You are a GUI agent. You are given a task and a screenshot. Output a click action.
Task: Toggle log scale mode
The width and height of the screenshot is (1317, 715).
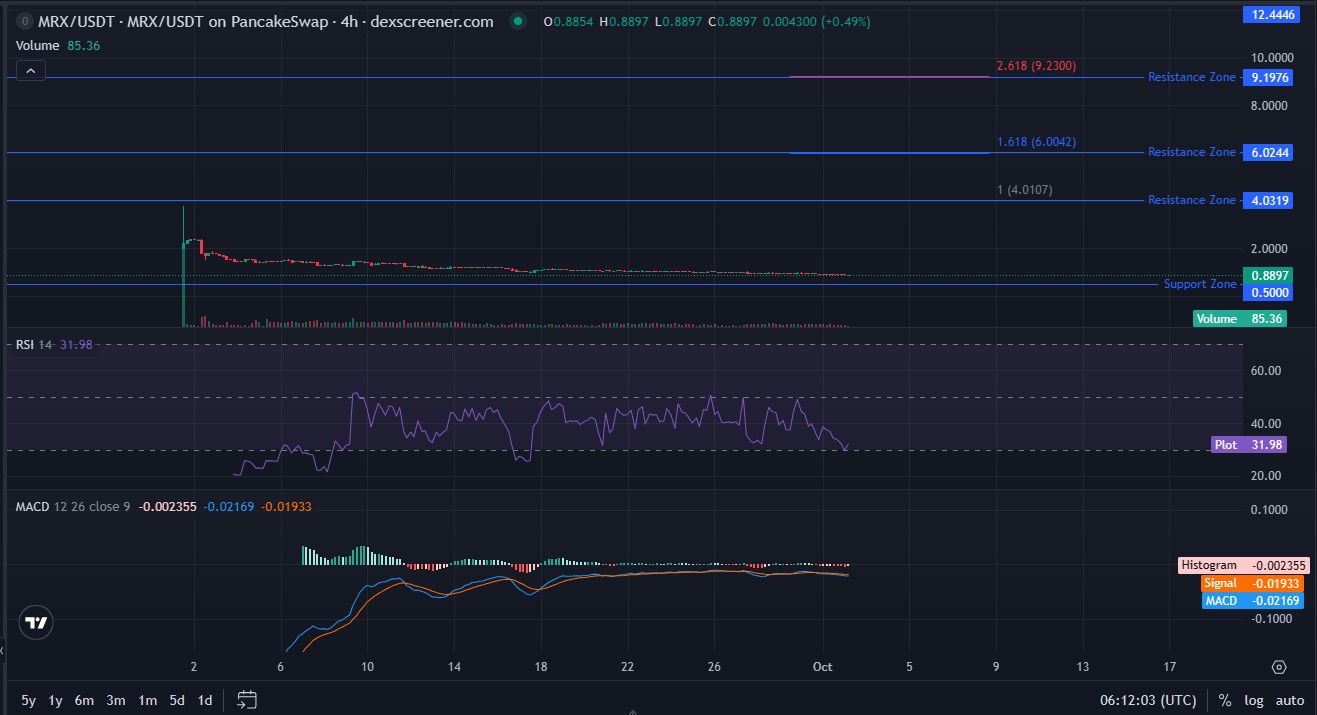(1254, 700)
